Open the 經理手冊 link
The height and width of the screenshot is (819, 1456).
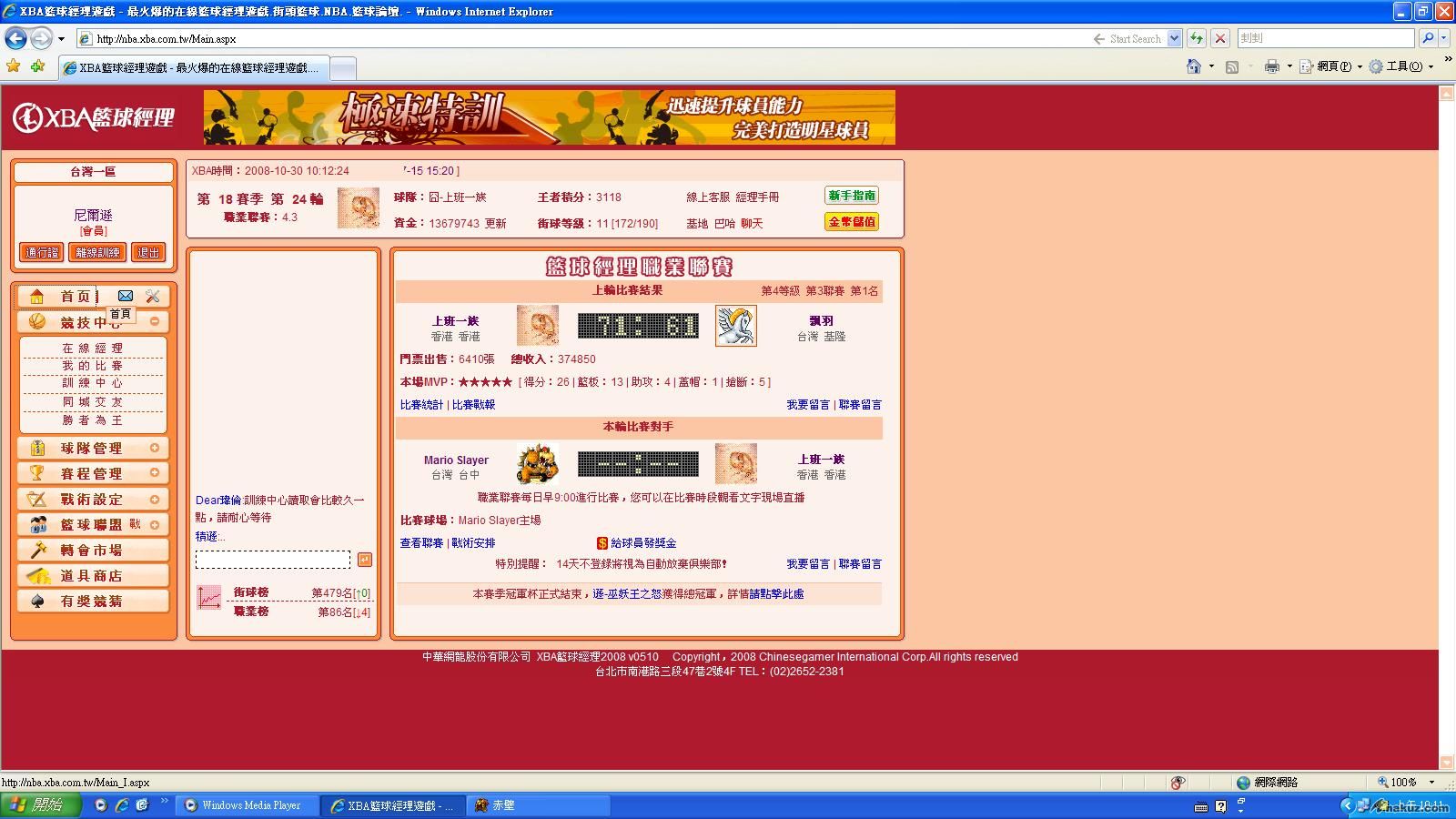[x=757, y=197]
